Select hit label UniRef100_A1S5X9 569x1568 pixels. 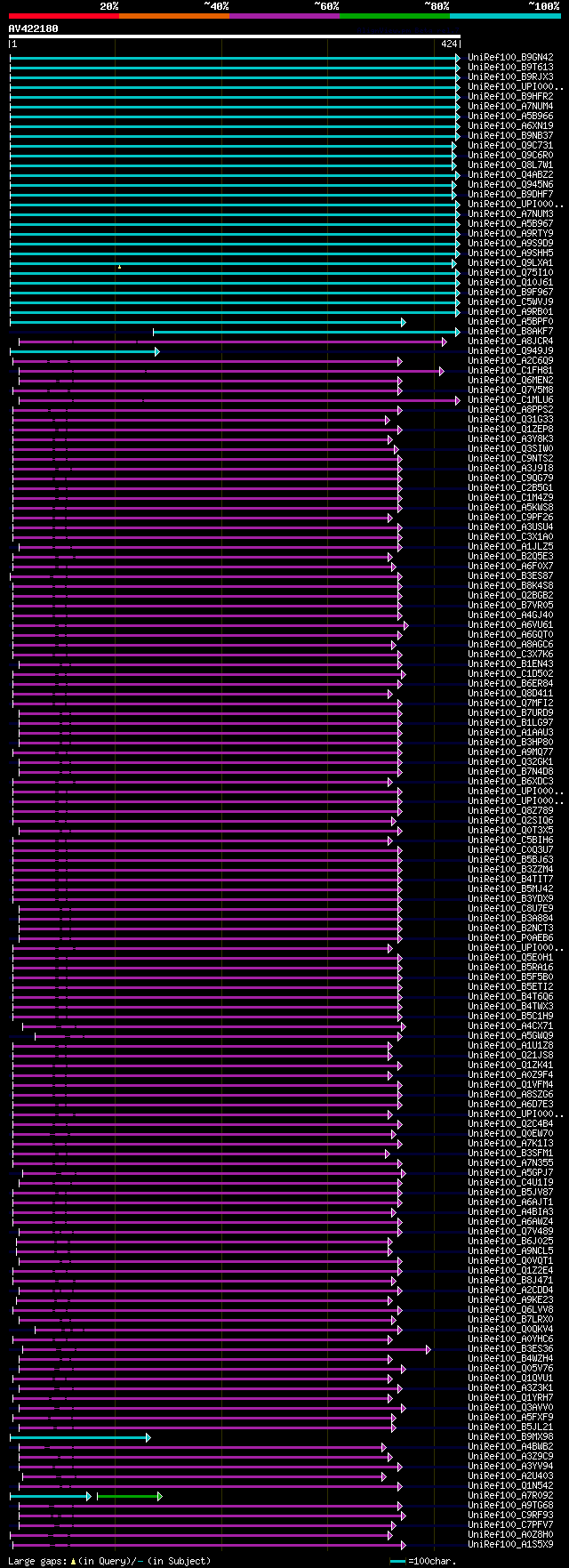click(510, 1545)
